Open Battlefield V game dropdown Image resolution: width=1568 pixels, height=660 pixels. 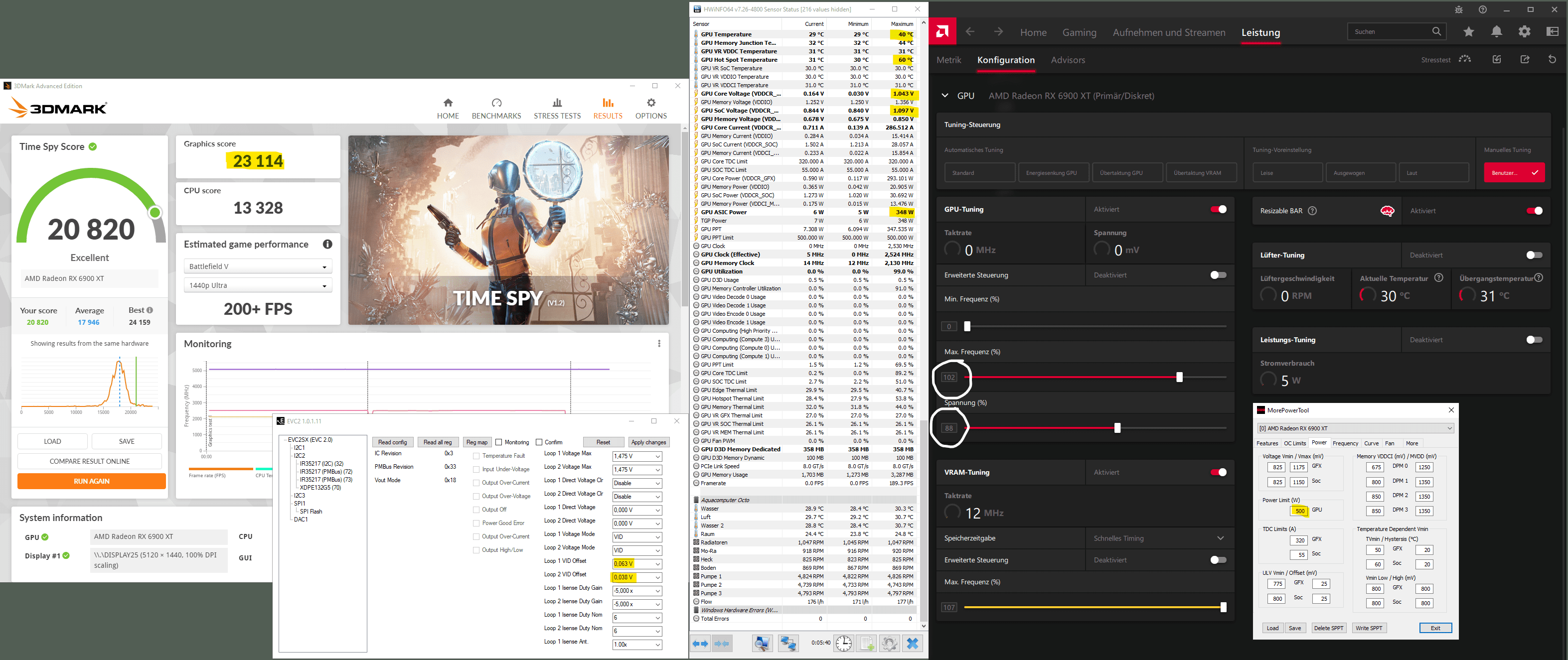click(258, 266)
